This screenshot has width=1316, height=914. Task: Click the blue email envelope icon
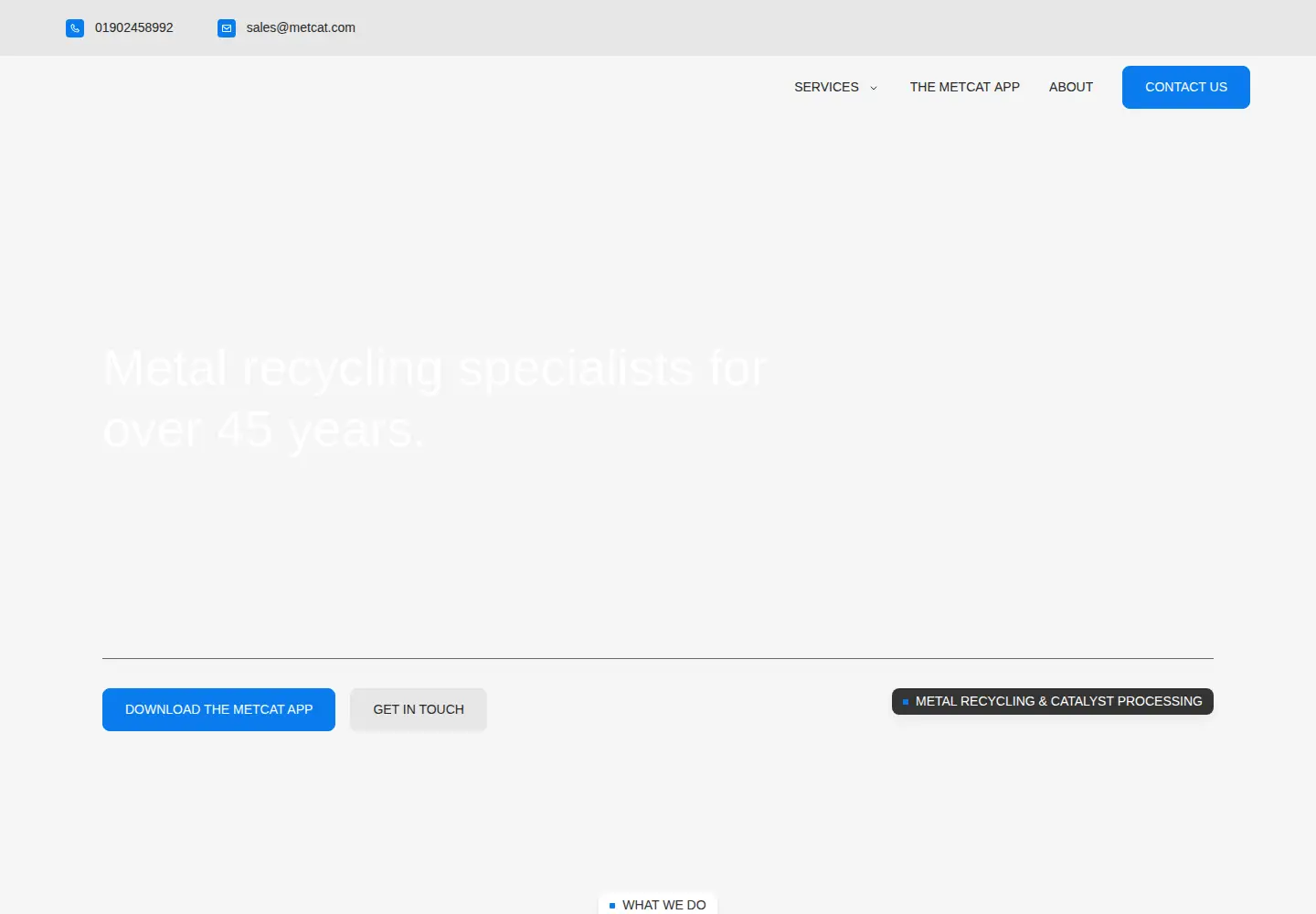[227, 28]
